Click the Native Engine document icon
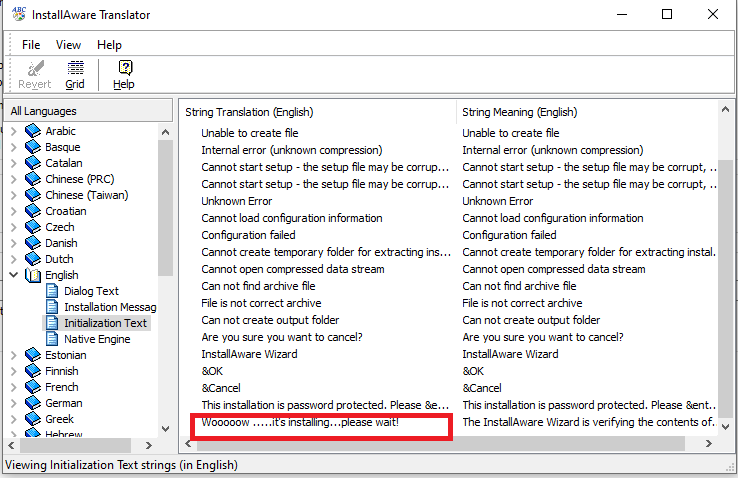The width and height of the screenshot is (738, 478). click(x=52, y=339)
